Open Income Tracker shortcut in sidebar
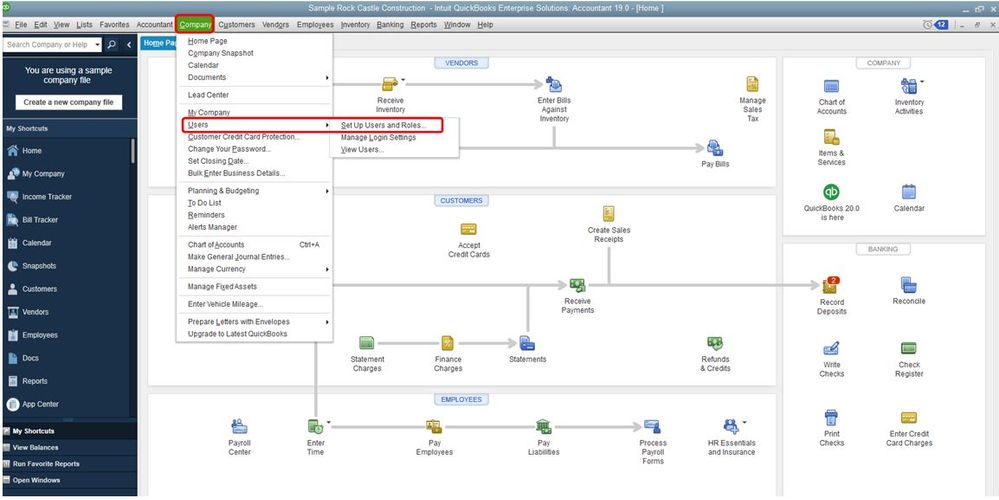999x500 pixels. 47,197
